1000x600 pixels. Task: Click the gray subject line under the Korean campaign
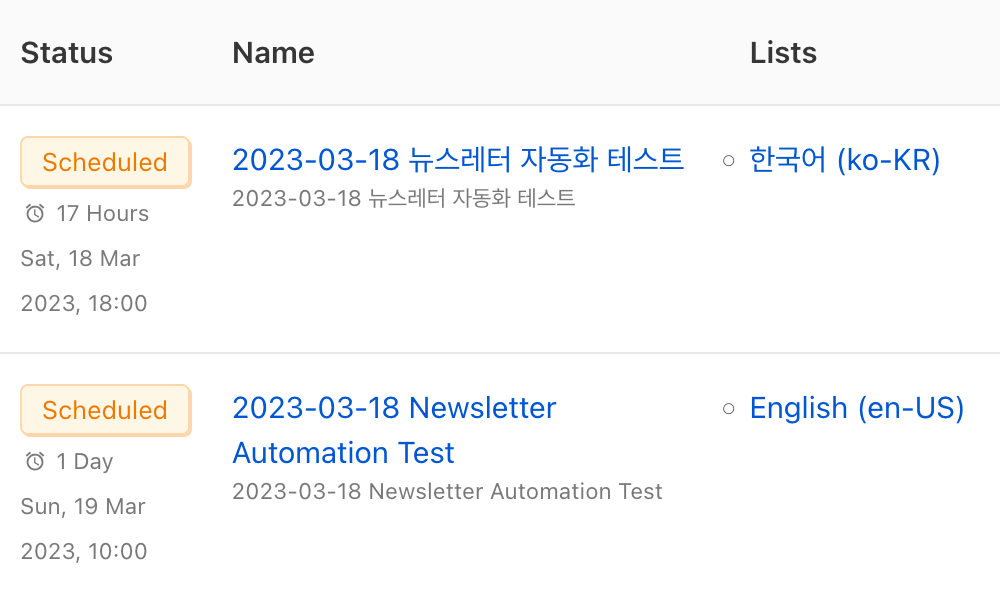[403, 198]
